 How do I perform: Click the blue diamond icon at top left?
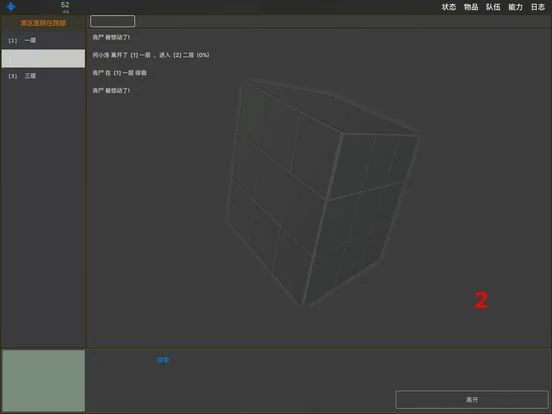(x=11, y=7)
